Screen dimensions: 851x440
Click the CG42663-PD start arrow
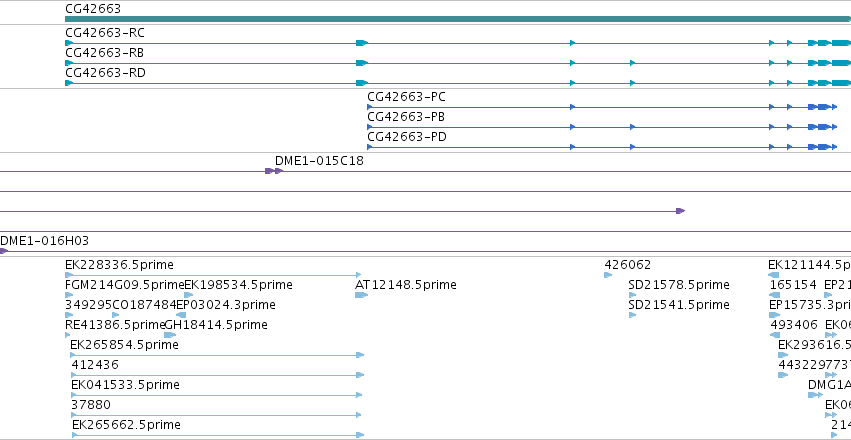[x=370, y=147]
